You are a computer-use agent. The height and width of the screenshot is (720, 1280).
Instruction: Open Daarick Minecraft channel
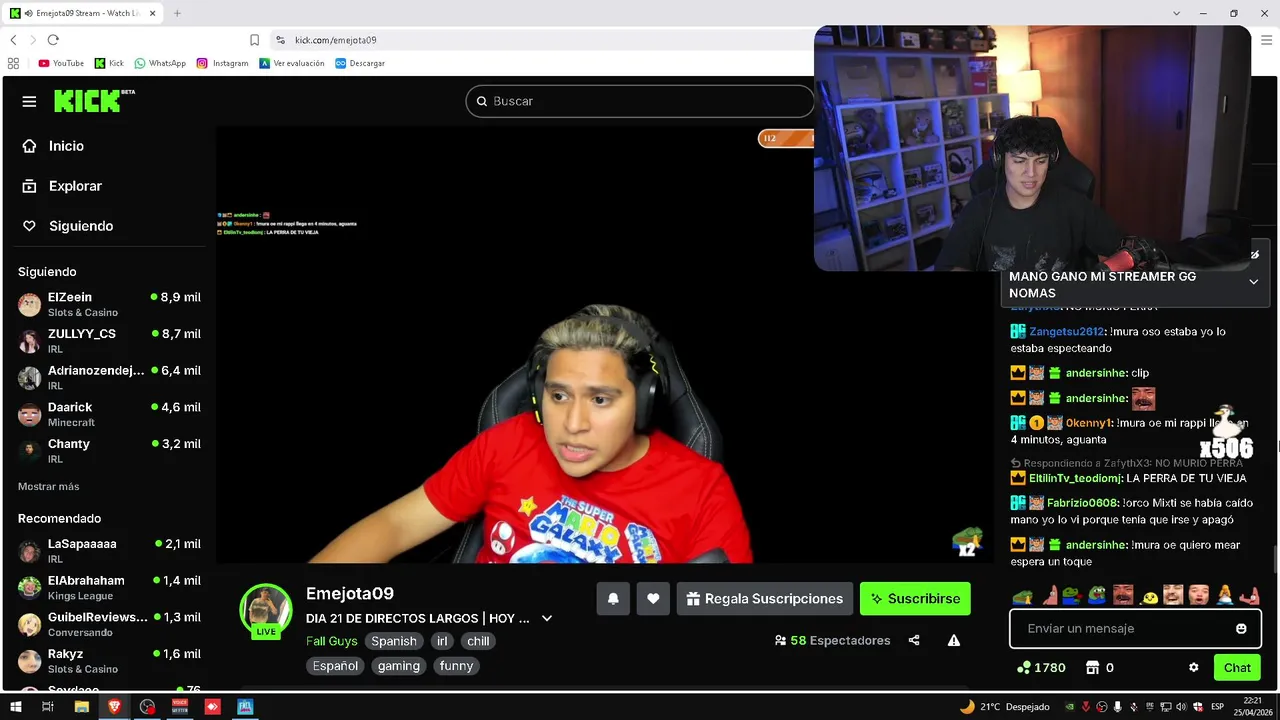point(109,414)
